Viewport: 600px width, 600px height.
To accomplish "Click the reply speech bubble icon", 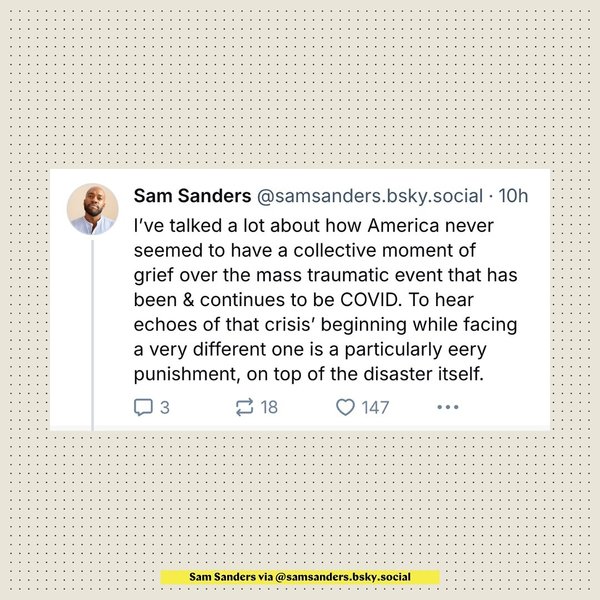I will tap(143, 407).
